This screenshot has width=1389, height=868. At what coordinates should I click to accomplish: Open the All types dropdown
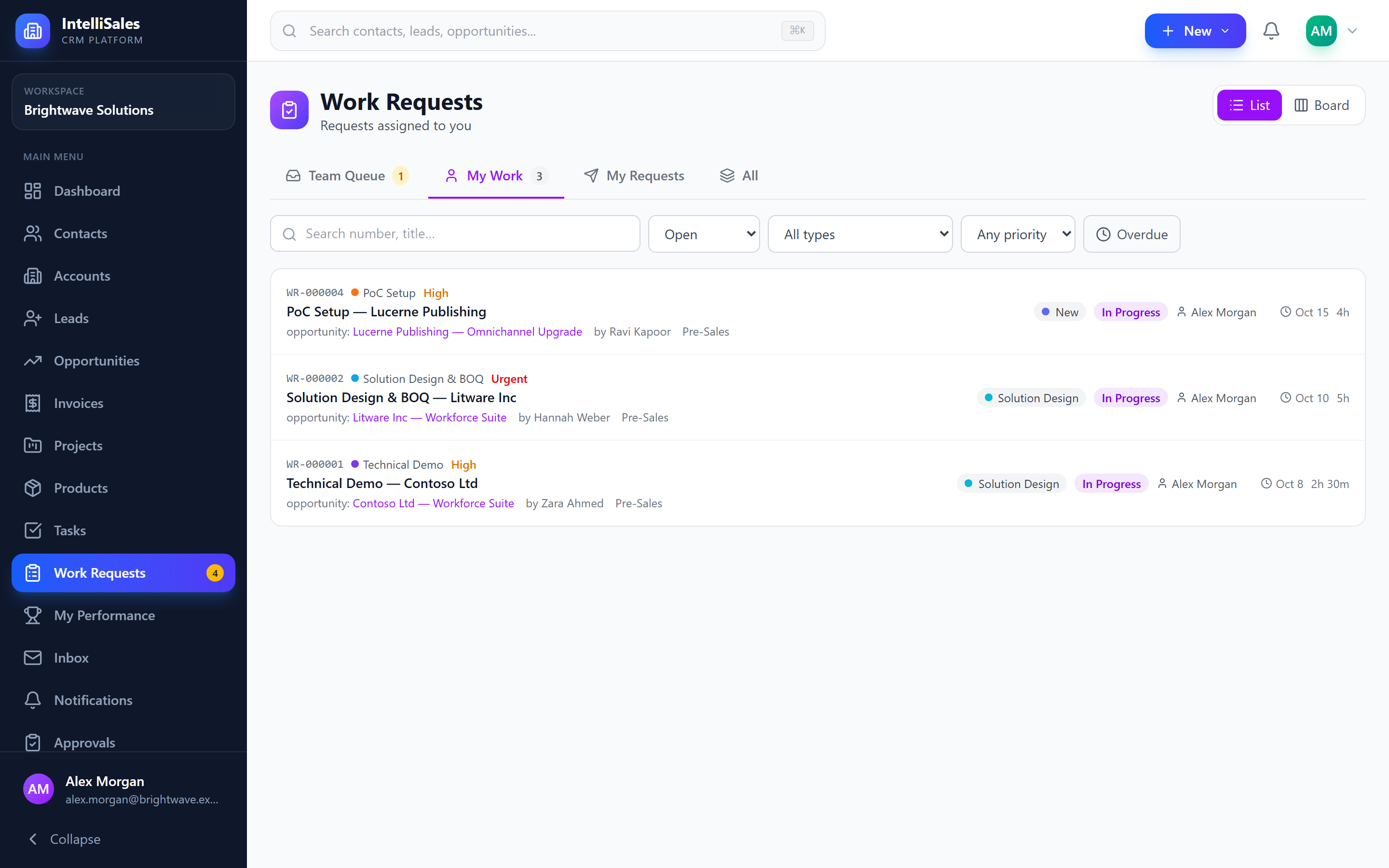(860, 234)
